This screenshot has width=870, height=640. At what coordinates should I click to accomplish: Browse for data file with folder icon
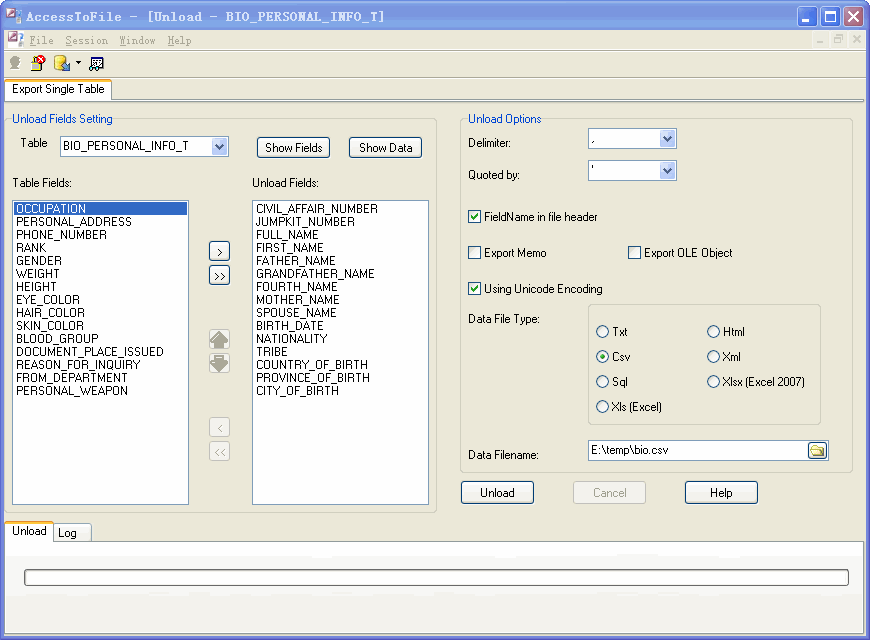[817, 451]
